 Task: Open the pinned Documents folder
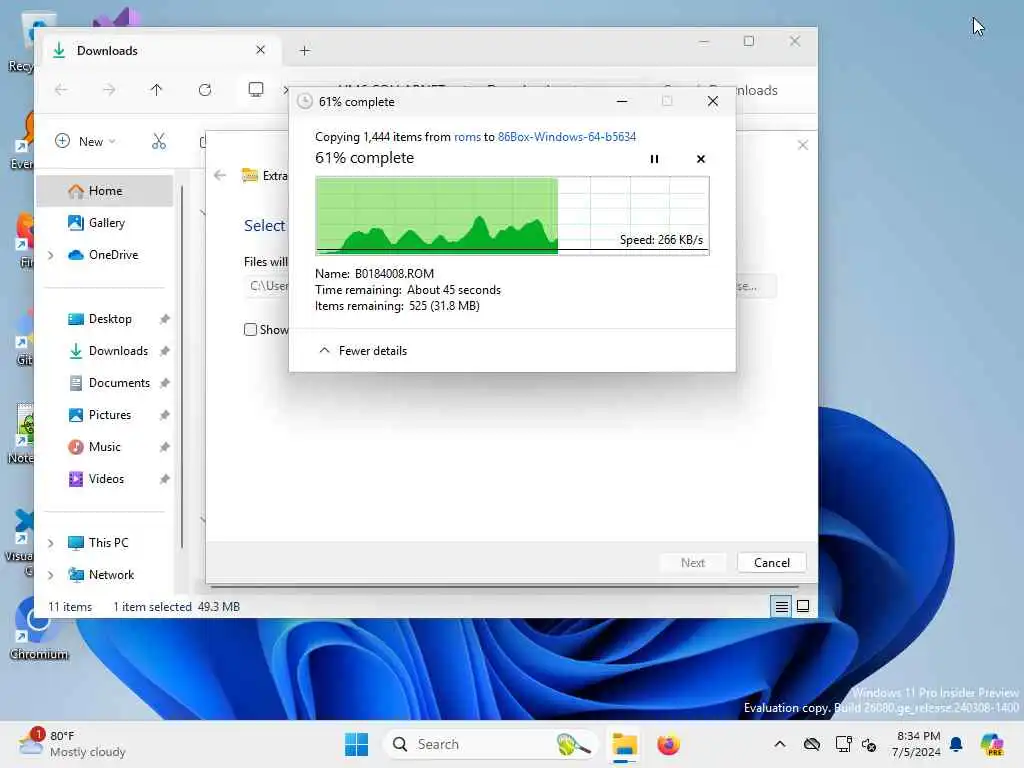[109, 383]
